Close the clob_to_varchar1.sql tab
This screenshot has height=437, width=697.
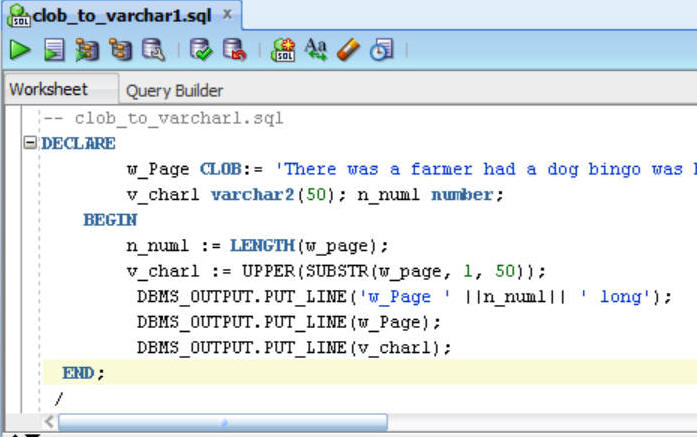pyautogui.click(x=226, y=15)
